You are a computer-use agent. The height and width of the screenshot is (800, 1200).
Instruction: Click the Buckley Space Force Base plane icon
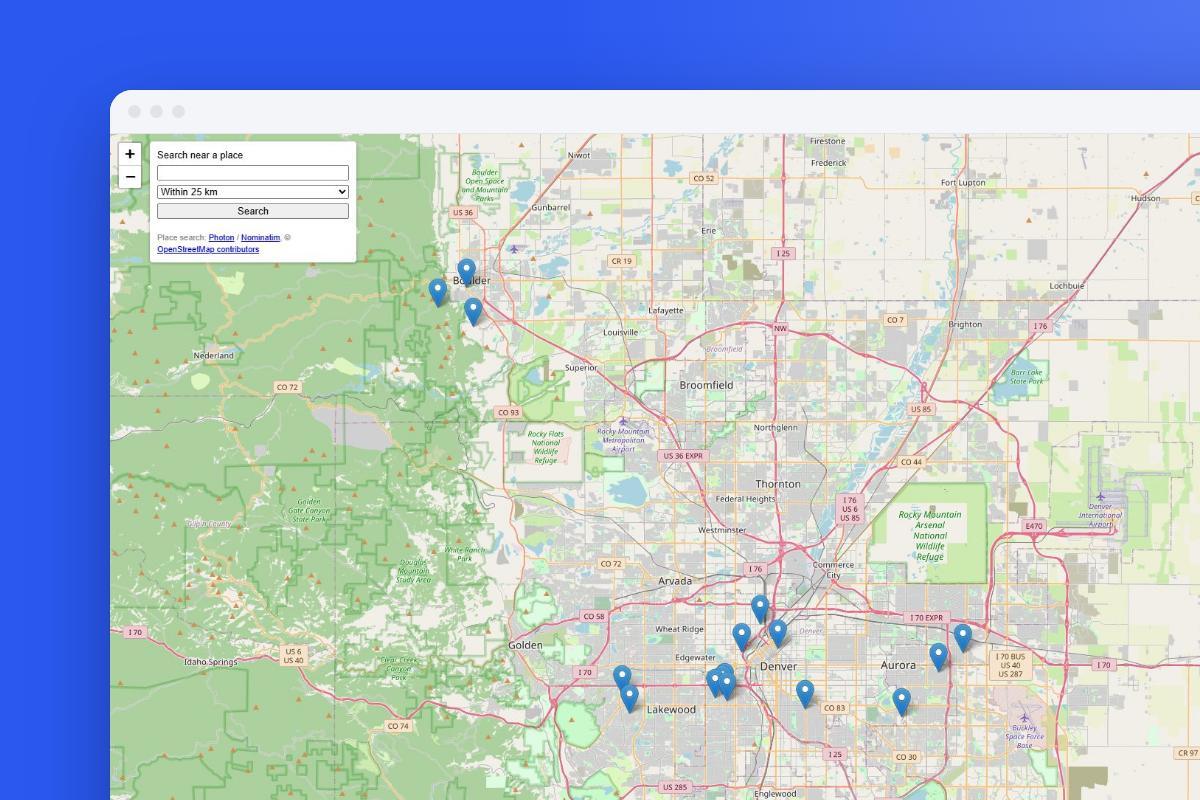pos(1024,717)
